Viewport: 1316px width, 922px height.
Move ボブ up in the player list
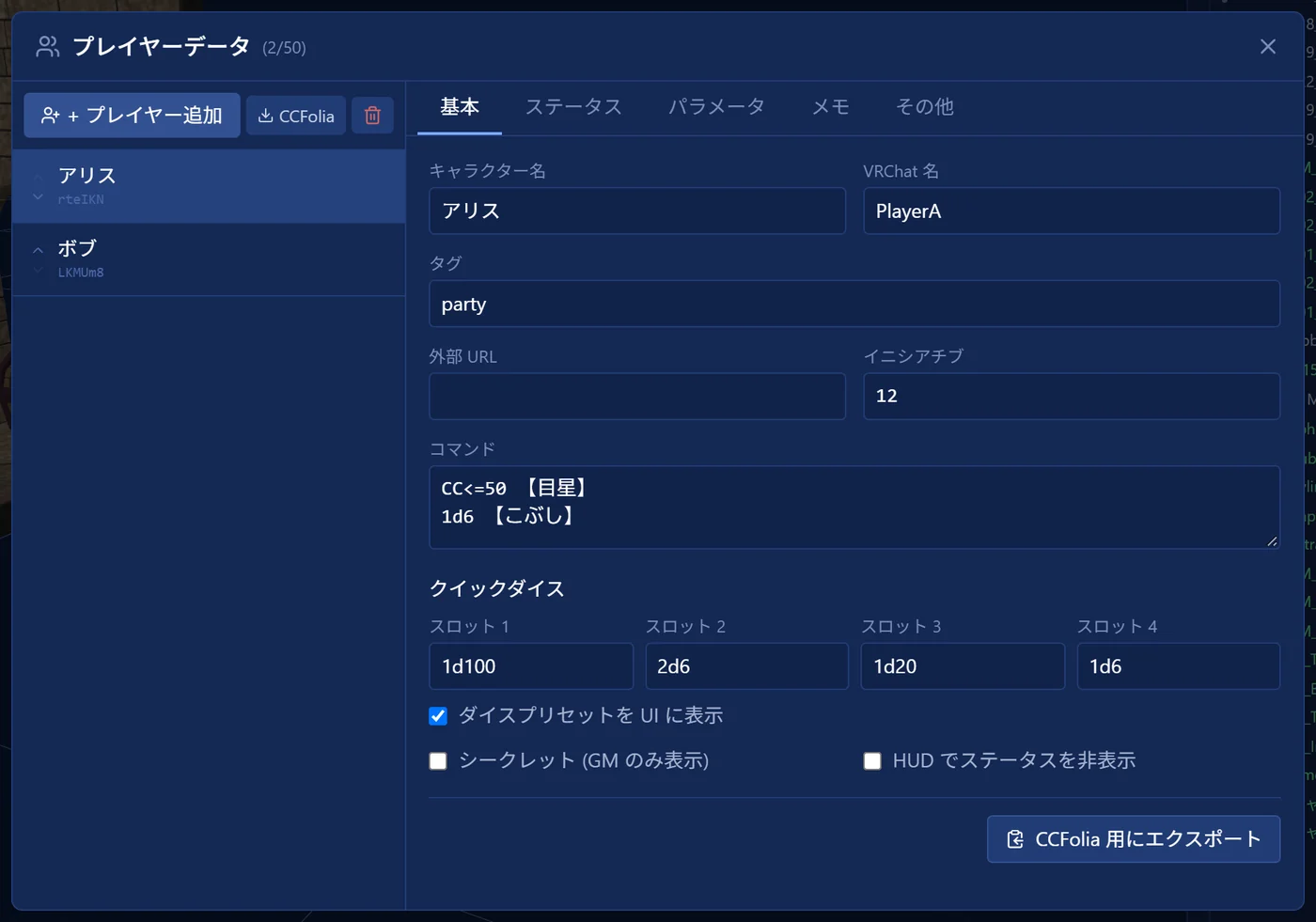(x=38, y=250)
